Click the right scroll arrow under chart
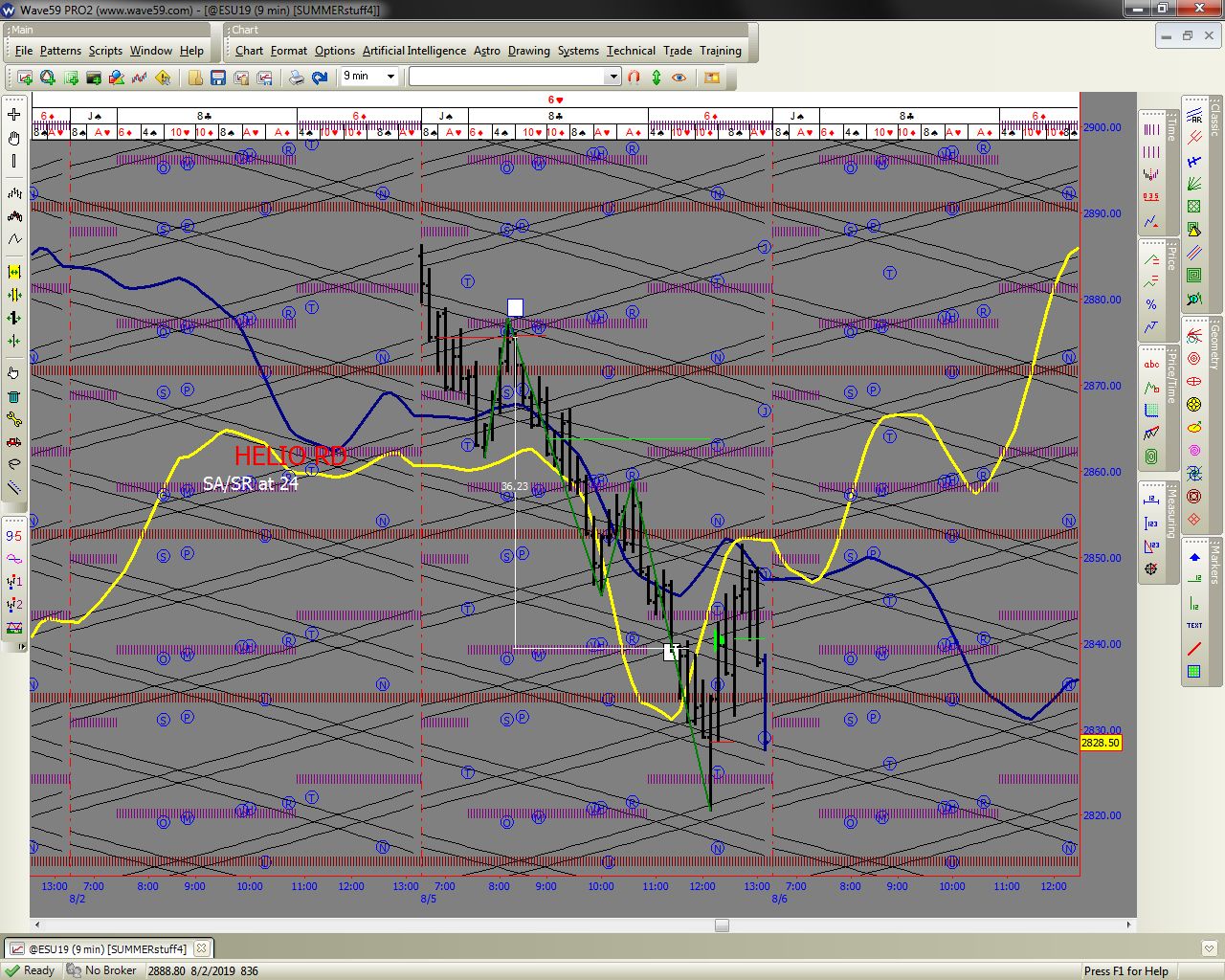 1129,924
